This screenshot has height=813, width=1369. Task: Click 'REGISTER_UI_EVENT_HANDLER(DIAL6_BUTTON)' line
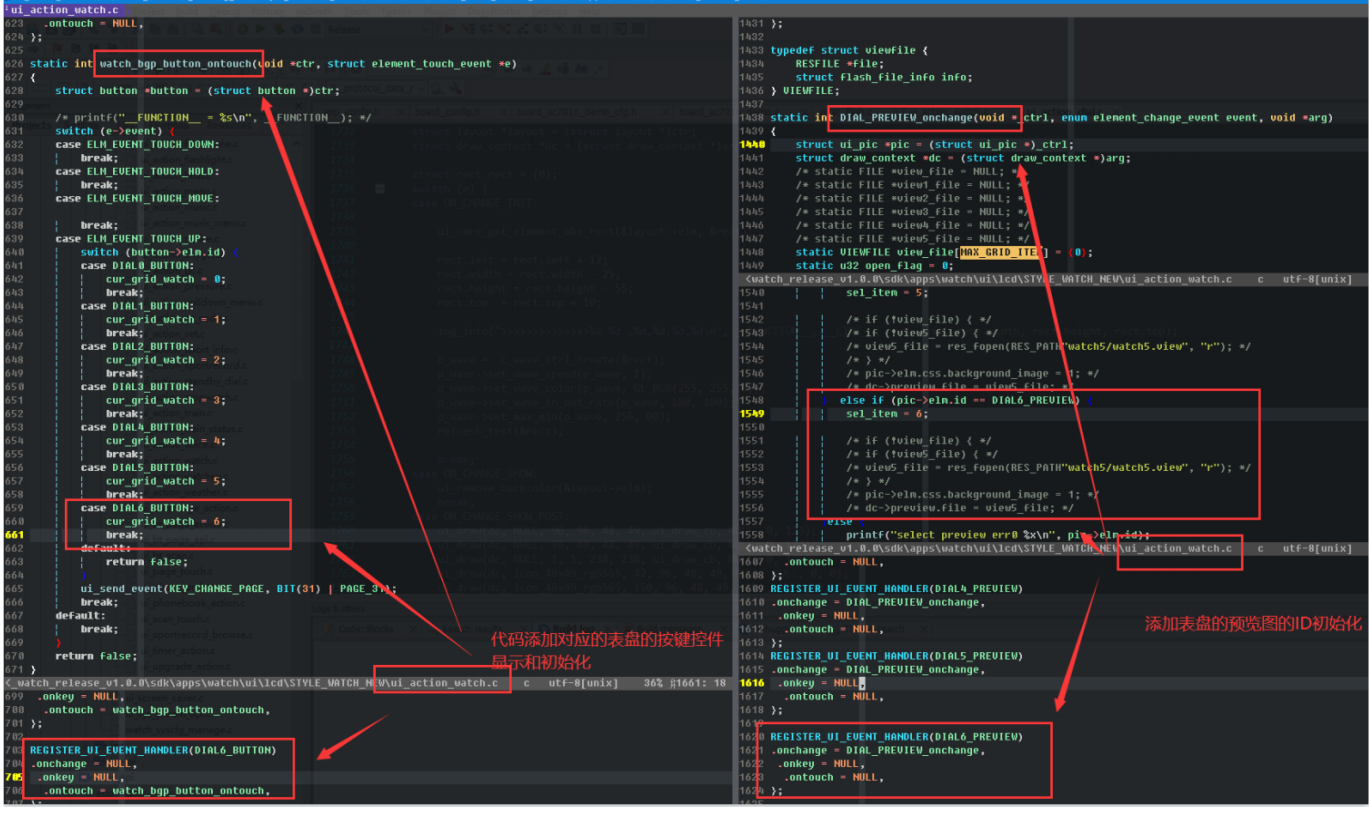tap(153, 749)
